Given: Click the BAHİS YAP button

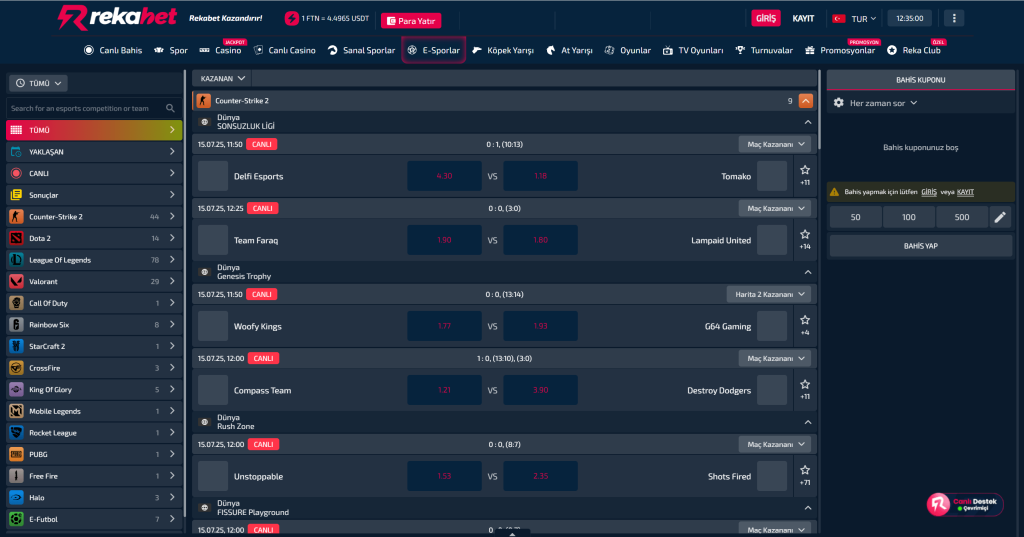Looking at the screenshot, I should tap(920, 246).
